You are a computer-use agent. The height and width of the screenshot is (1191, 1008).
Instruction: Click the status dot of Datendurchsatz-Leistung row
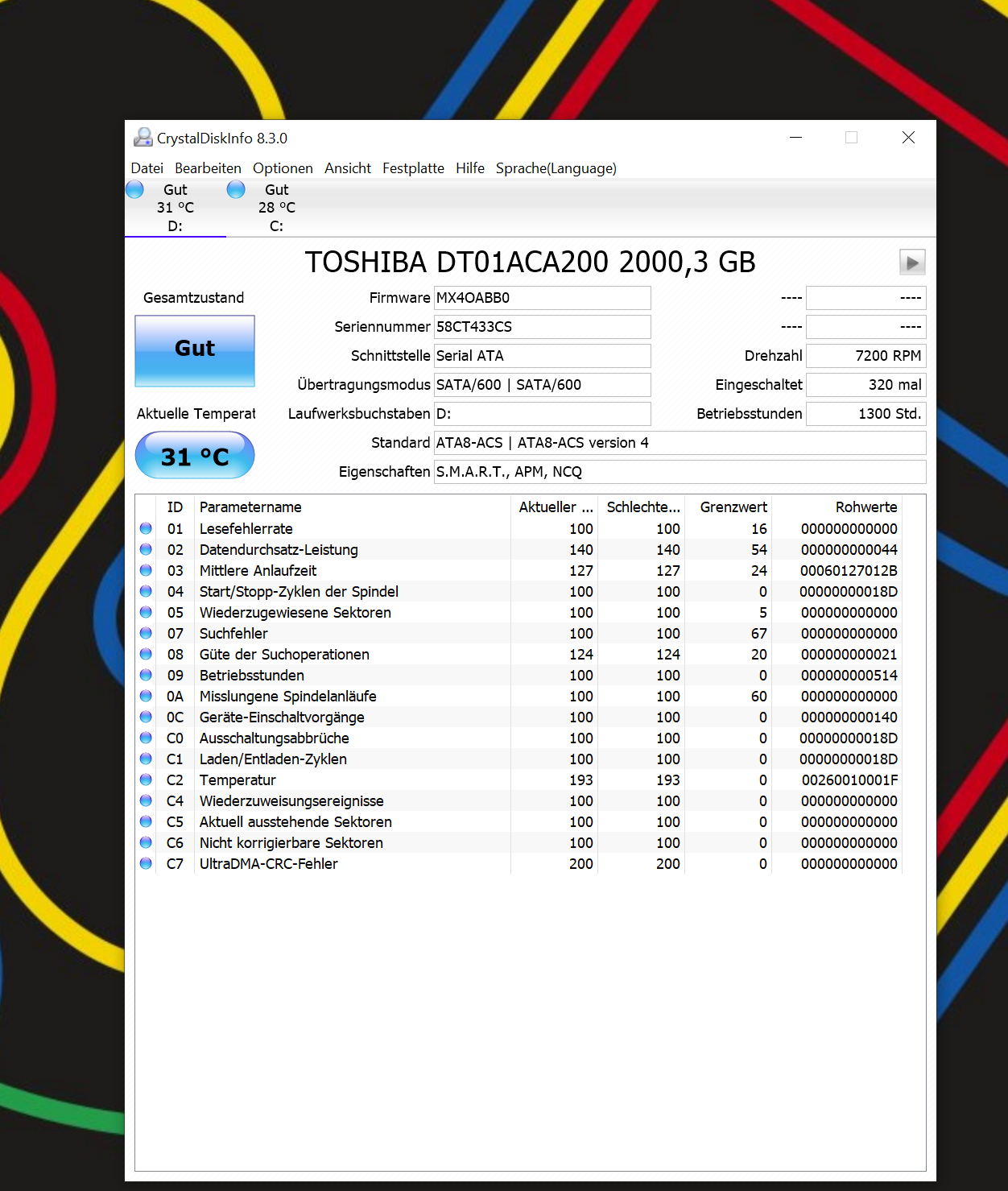pos(146,549)
